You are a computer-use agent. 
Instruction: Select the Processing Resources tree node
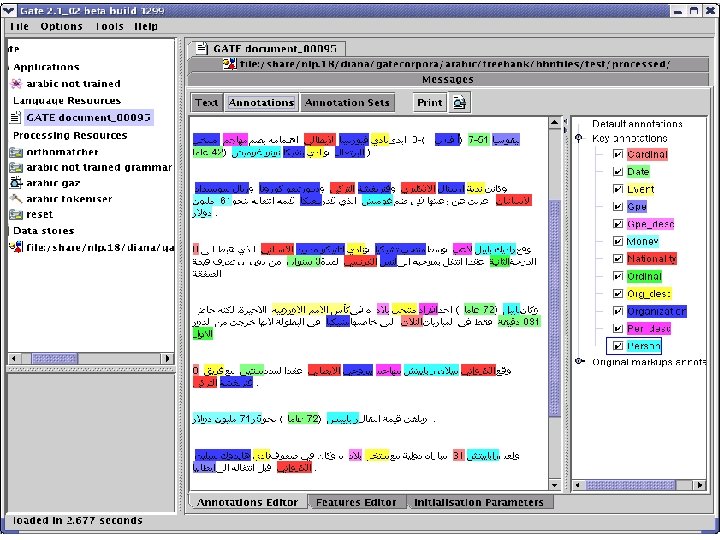[70, 135]
